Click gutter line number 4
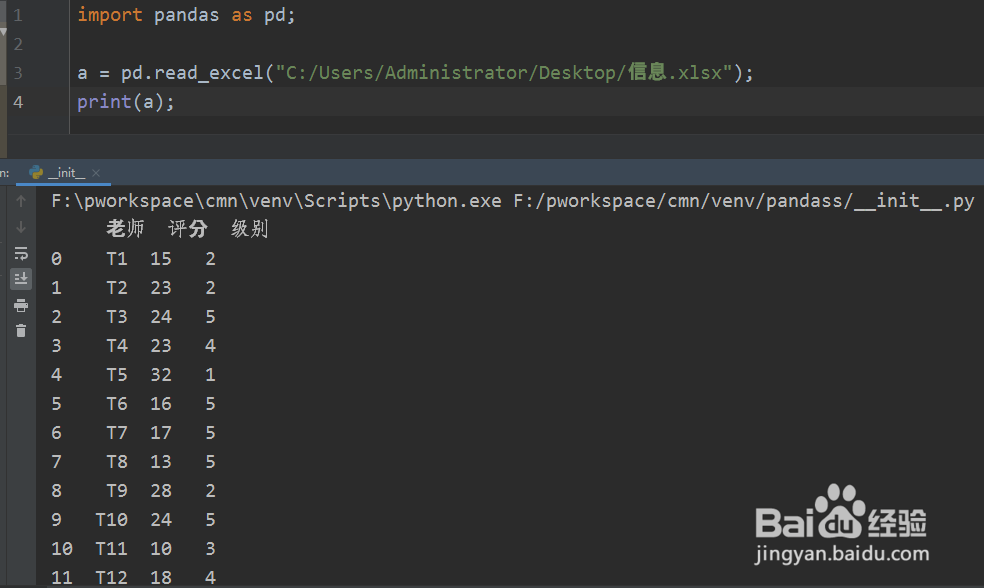 click(18, 102)
